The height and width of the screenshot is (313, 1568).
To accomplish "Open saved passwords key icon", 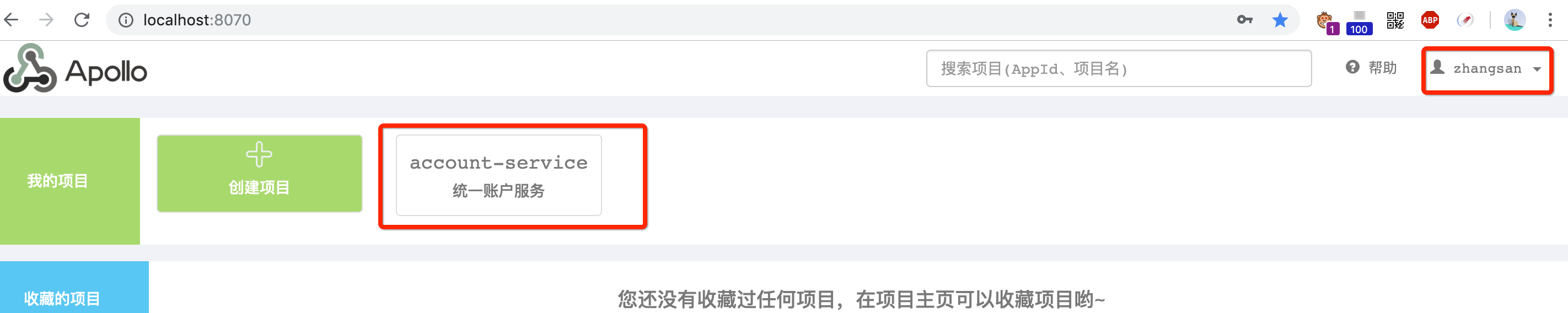I will pos(1245,20).
